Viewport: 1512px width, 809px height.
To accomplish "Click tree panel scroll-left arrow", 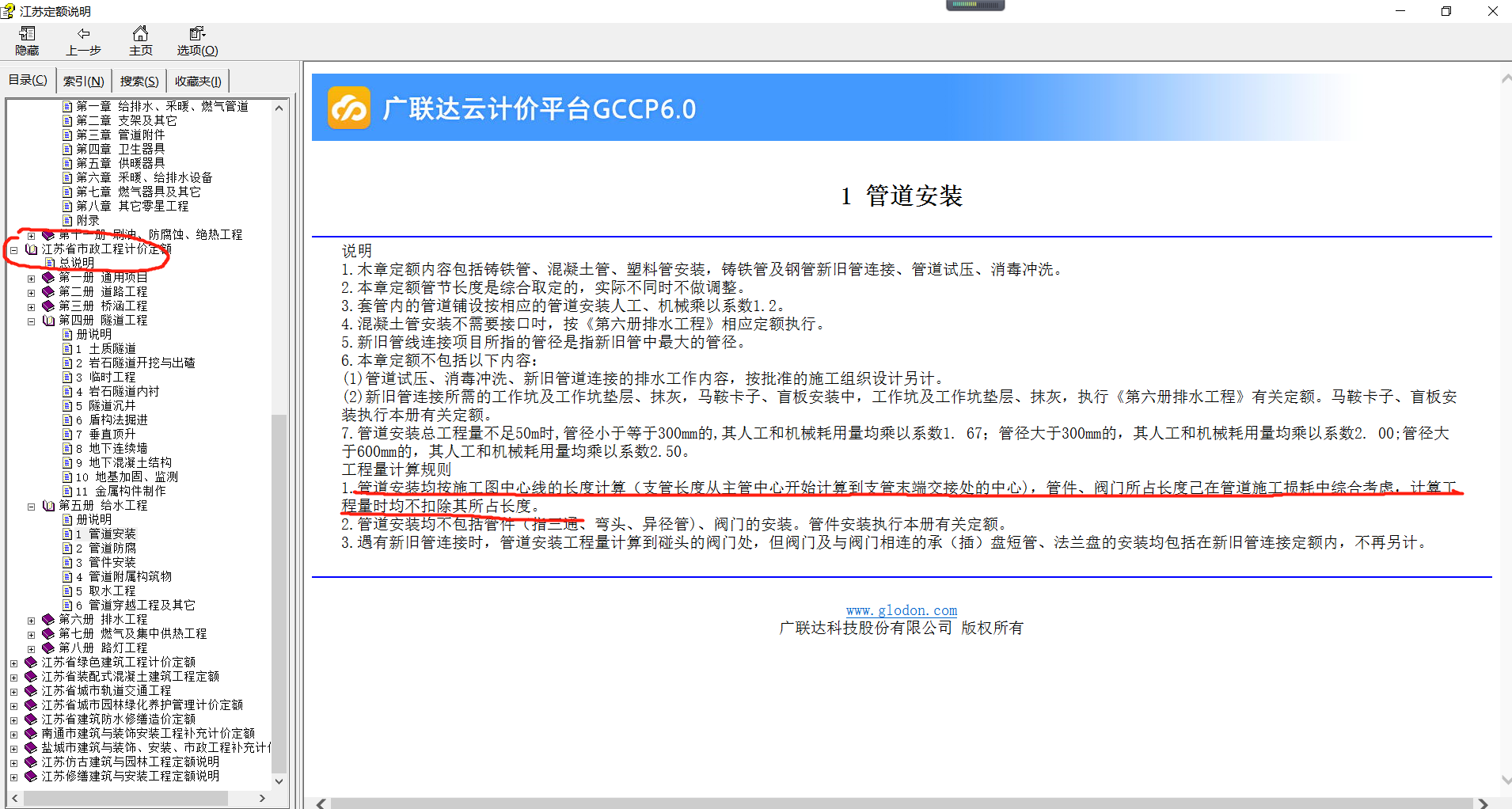I will [x=14, y=798].
